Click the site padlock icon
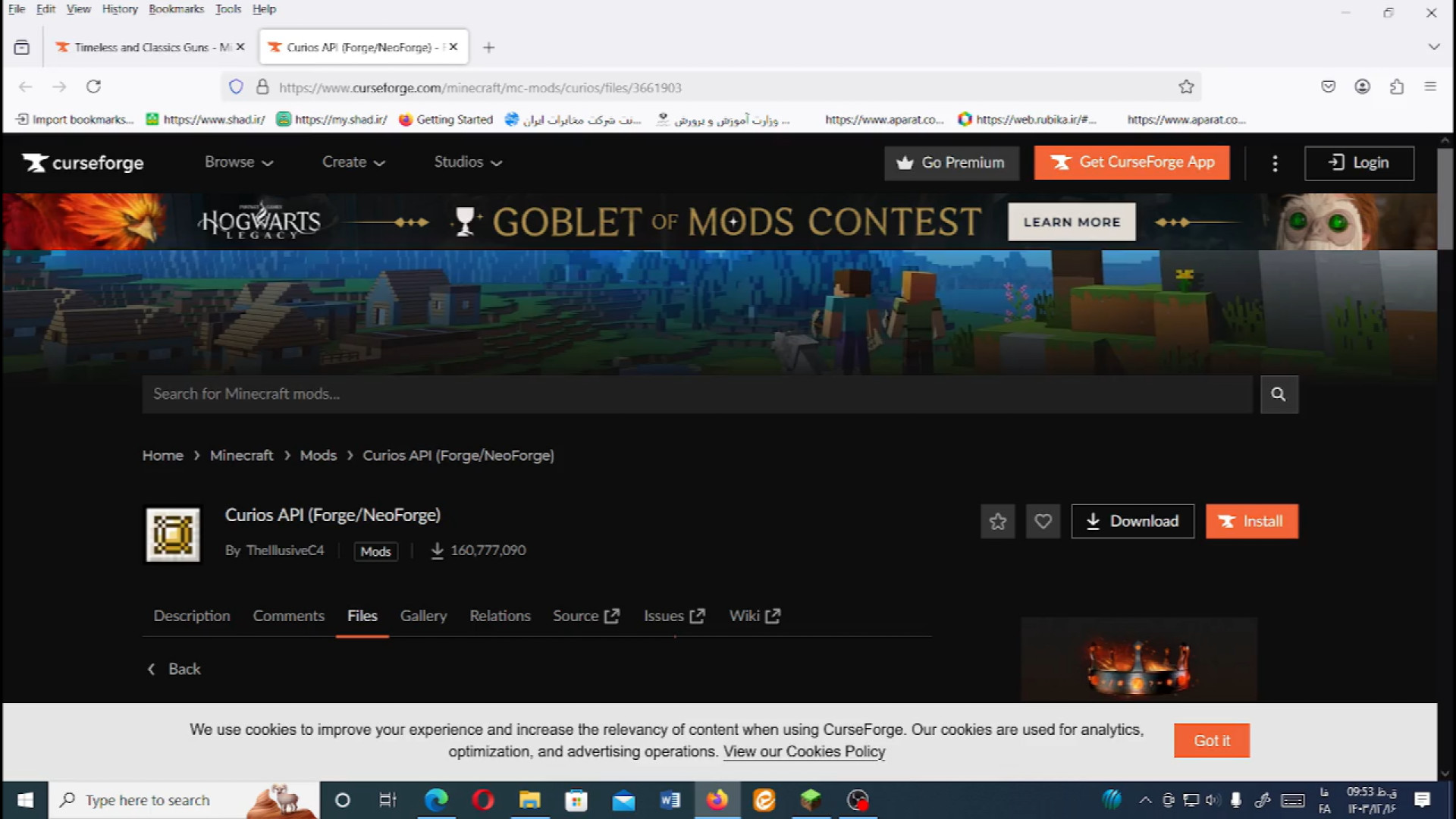This screenshot has height=819, width=1456. tap(262, 87)
